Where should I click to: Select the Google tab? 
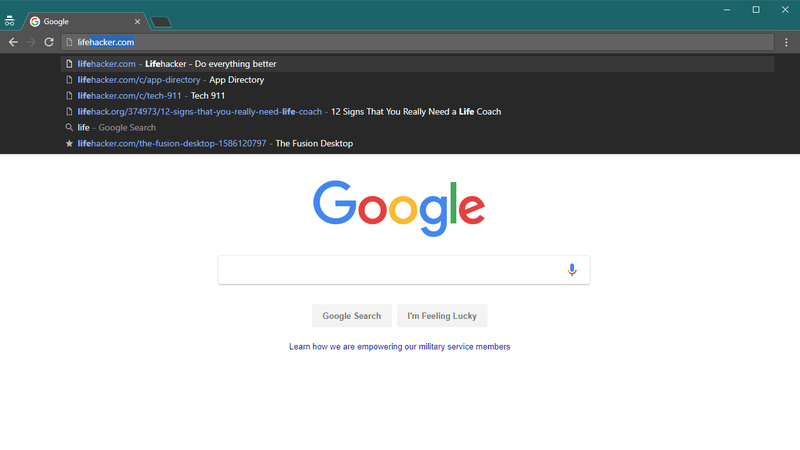pos(84,21)
